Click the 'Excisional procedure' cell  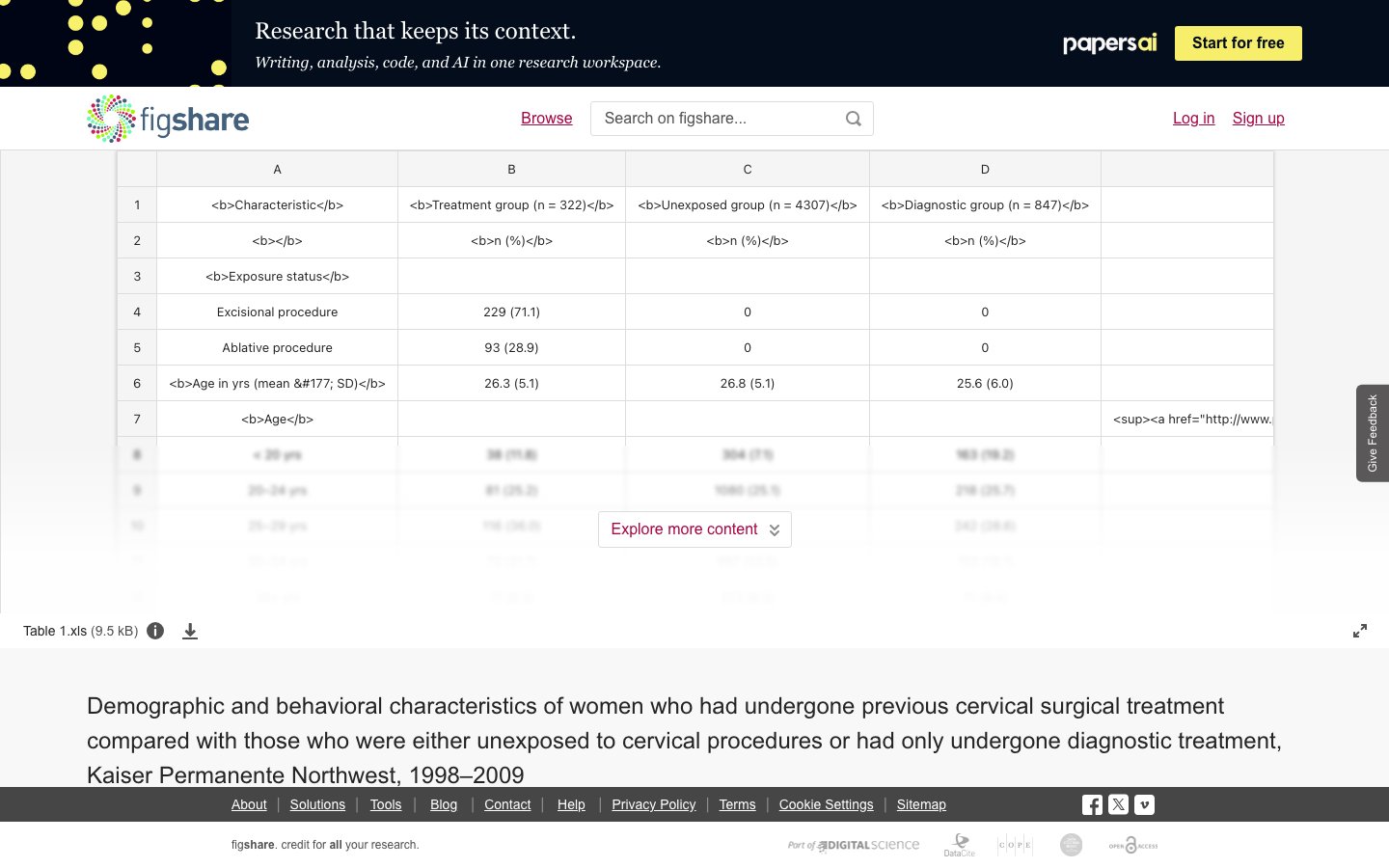coord(278,312)
